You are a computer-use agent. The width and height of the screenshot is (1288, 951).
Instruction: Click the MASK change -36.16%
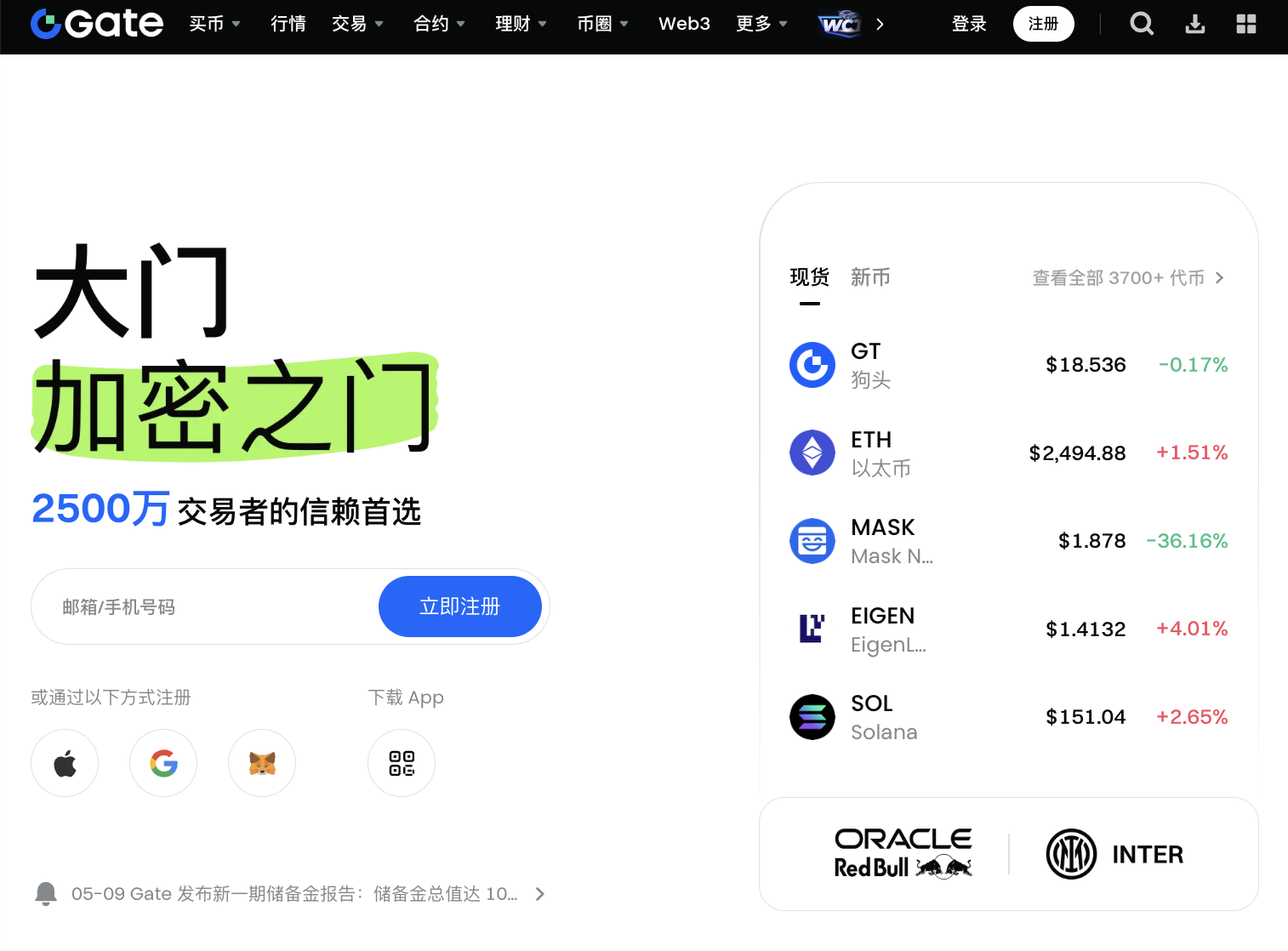click(x=1187, y=541)
